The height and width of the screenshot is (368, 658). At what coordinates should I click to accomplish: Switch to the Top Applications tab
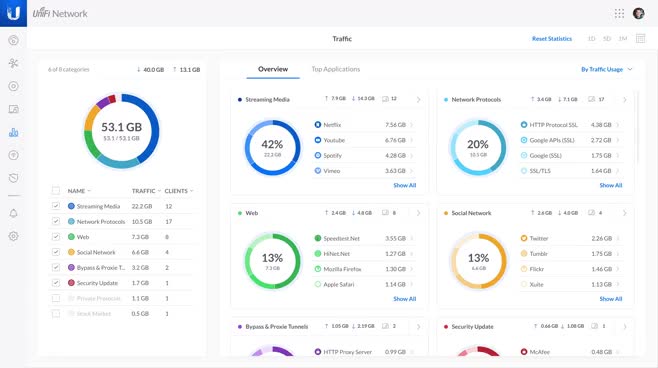pos(336,69)
